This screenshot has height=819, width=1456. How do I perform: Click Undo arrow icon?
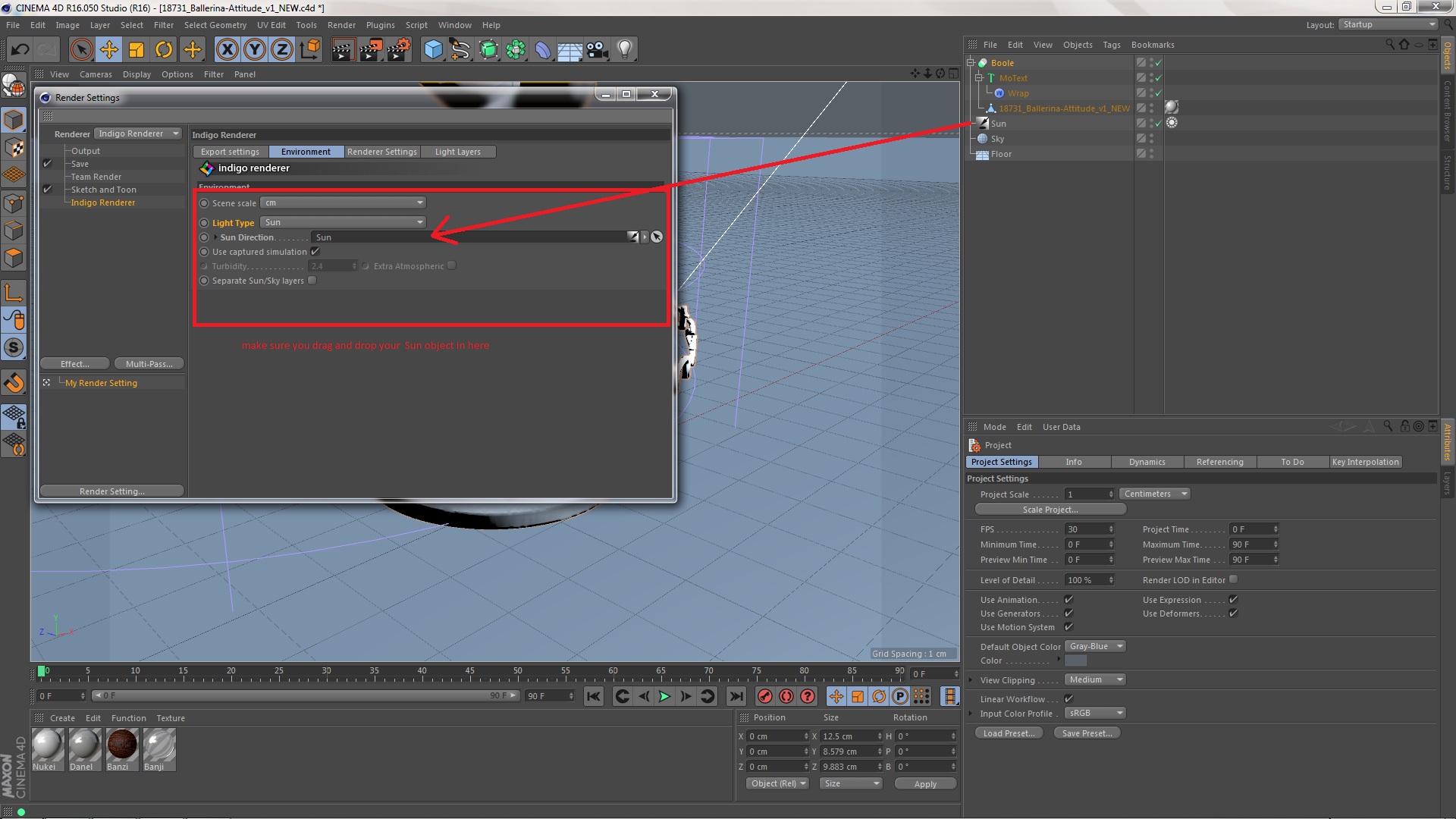[20, 50]
